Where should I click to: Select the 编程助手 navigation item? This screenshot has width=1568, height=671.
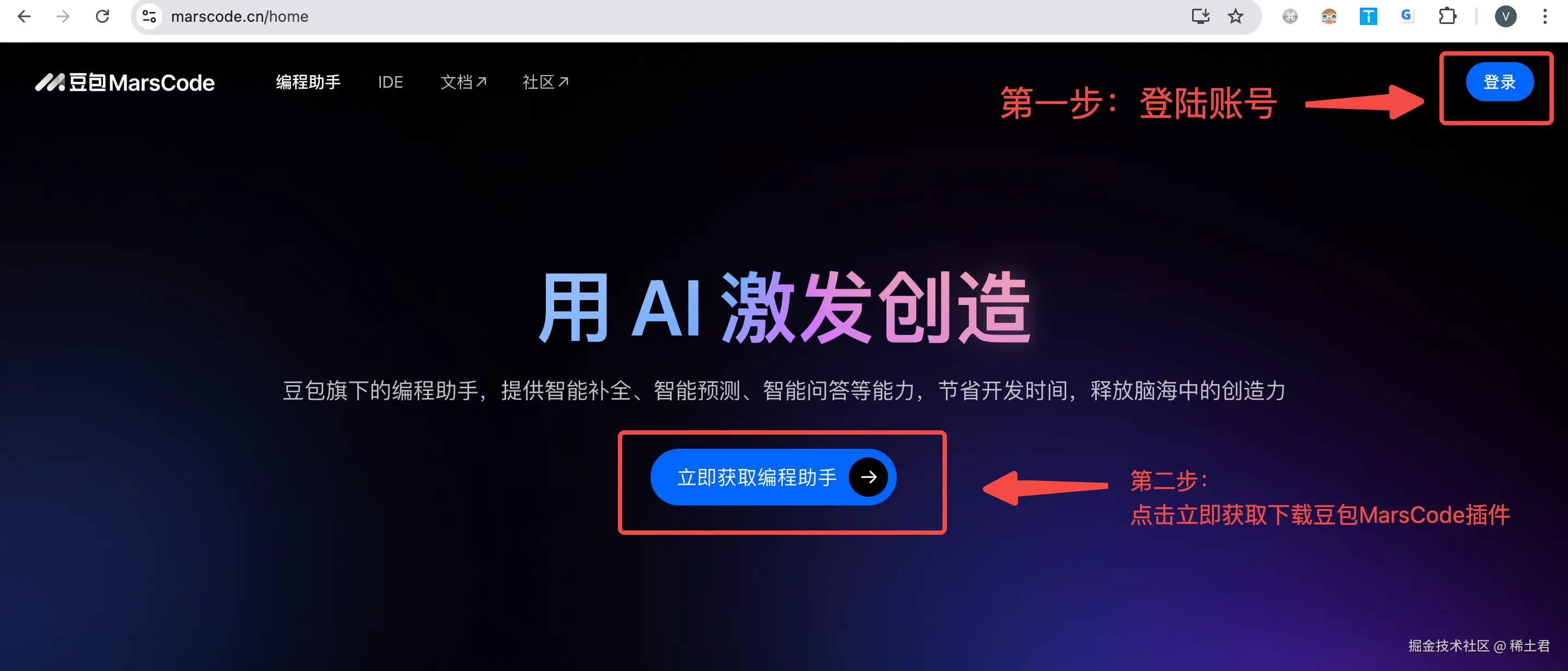(308, 82)
